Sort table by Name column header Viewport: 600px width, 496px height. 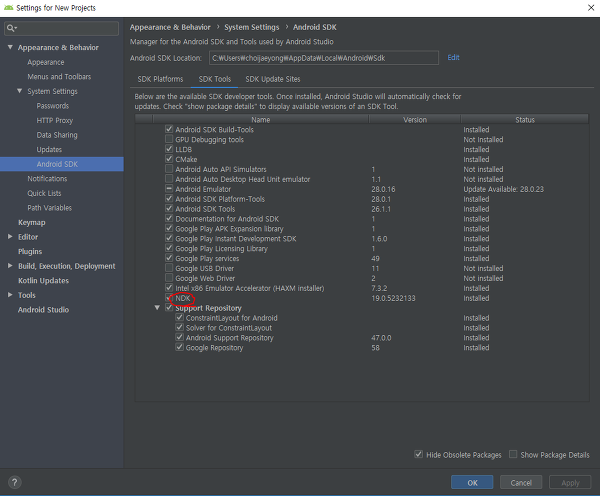click(x=261, y=119)
